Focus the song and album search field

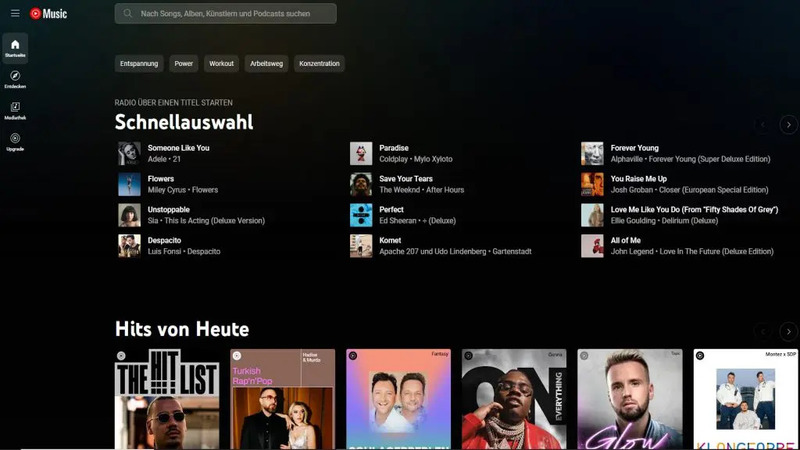pos(226,14)
